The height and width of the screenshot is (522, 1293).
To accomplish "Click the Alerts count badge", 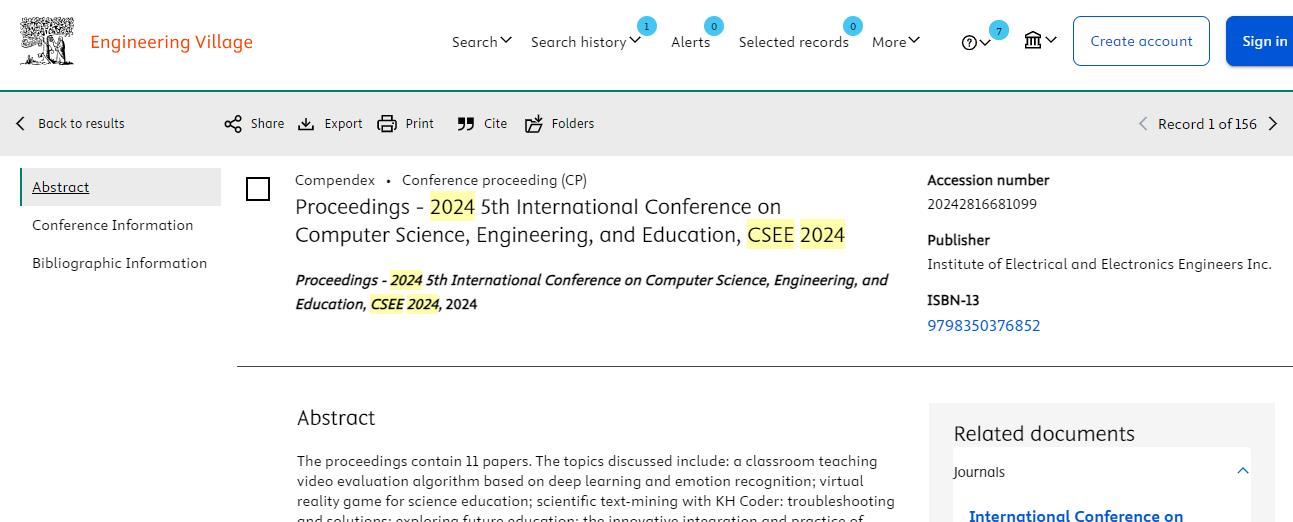I will 714,26.
